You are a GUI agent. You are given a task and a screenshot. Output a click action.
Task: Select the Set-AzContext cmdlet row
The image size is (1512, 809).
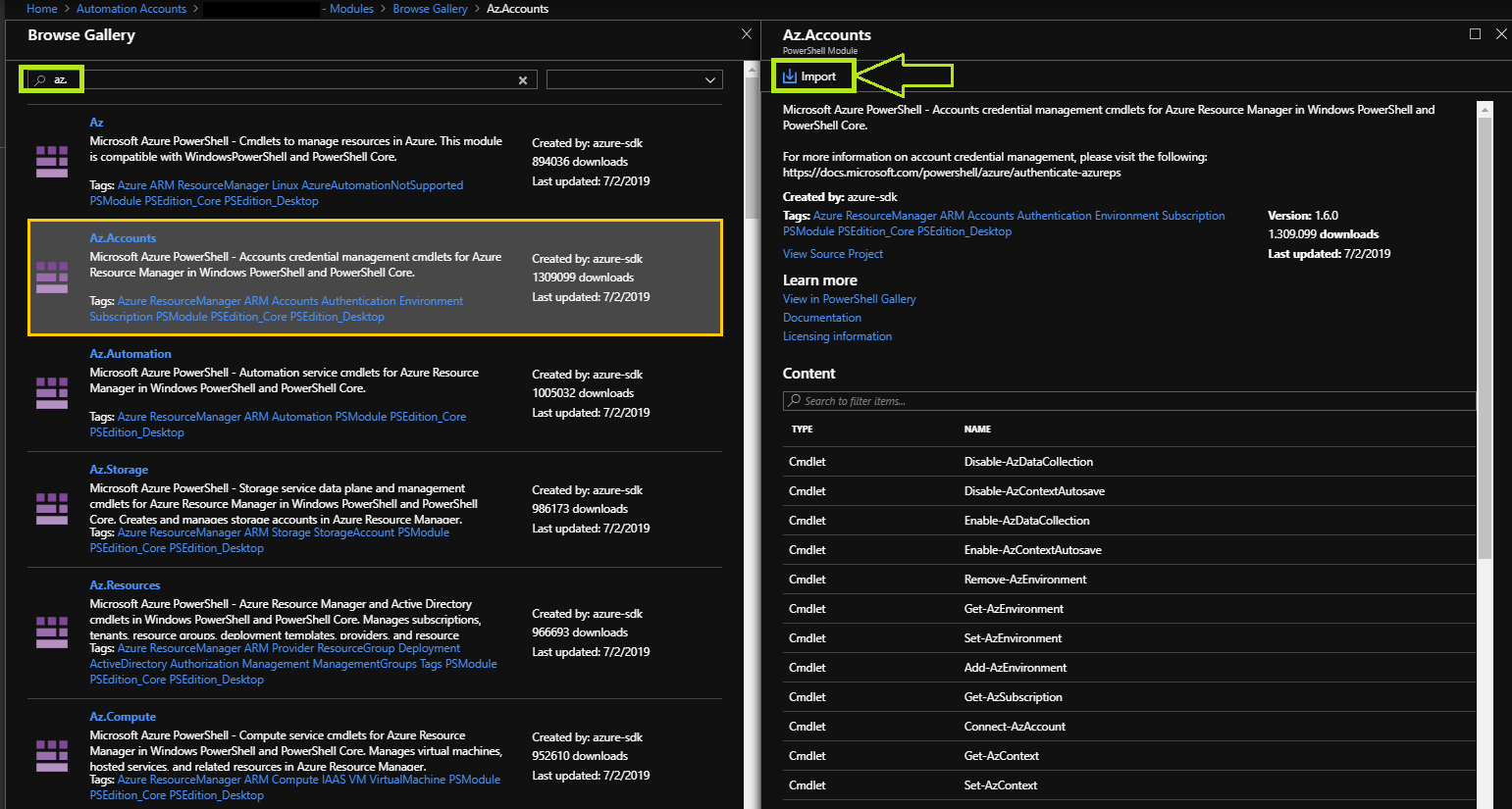coord(1129,785)
